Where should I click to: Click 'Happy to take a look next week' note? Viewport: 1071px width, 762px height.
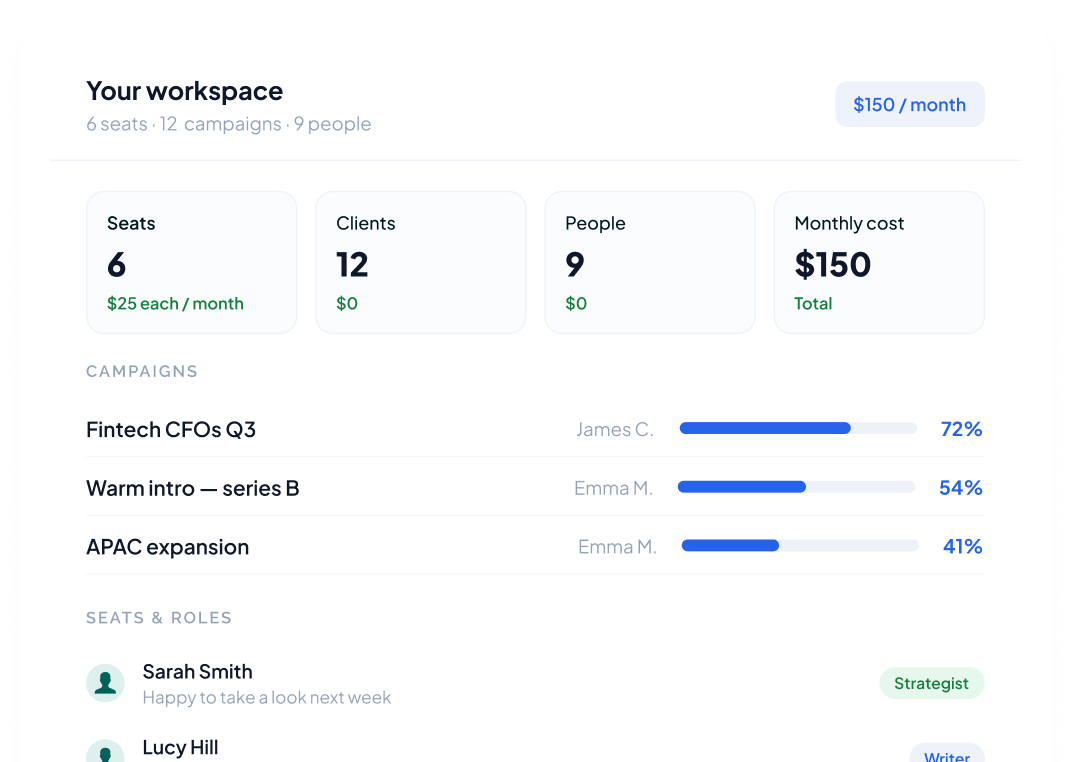click(x=267, y=698)
